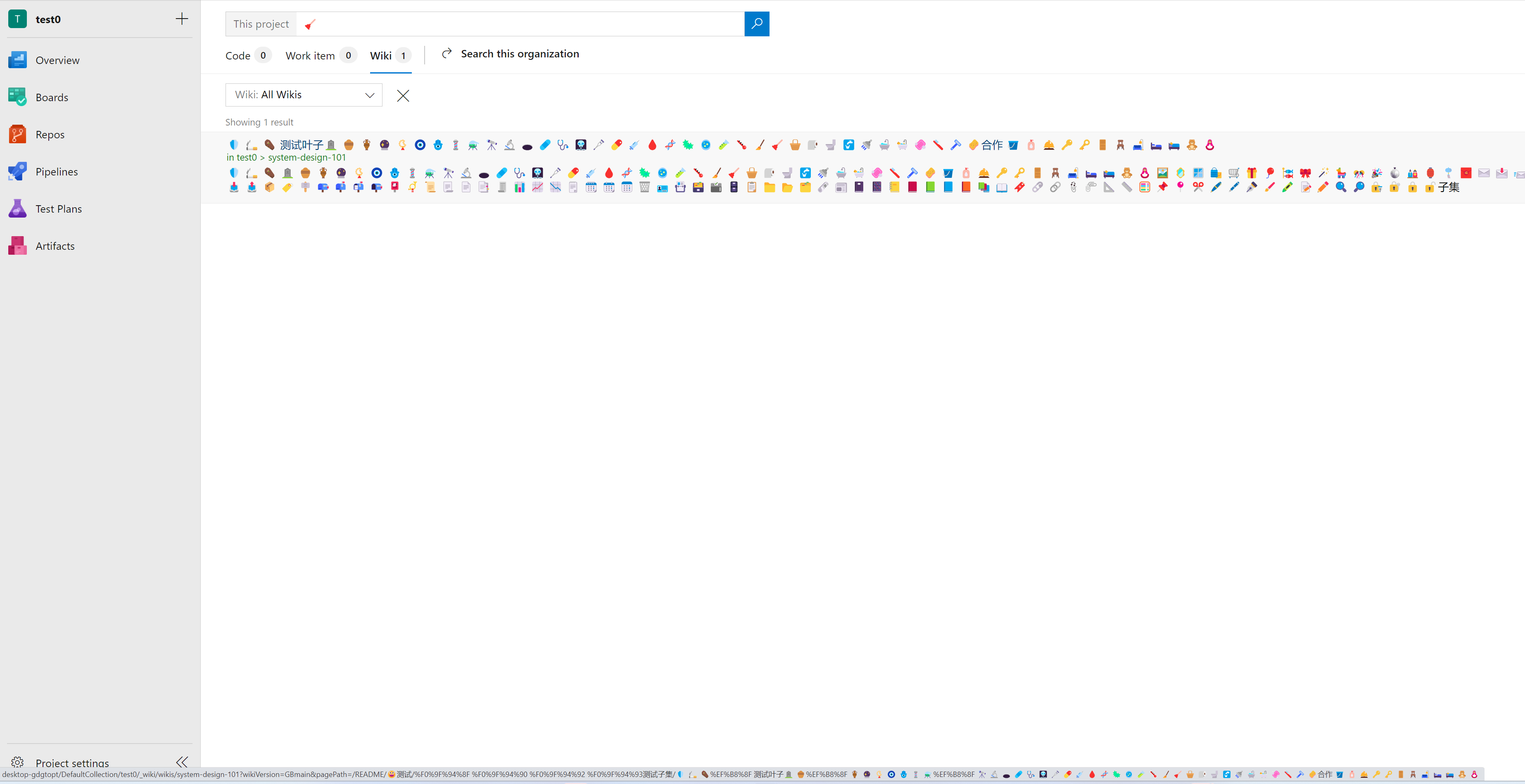Open the Test Plans hub

[58, 209]
